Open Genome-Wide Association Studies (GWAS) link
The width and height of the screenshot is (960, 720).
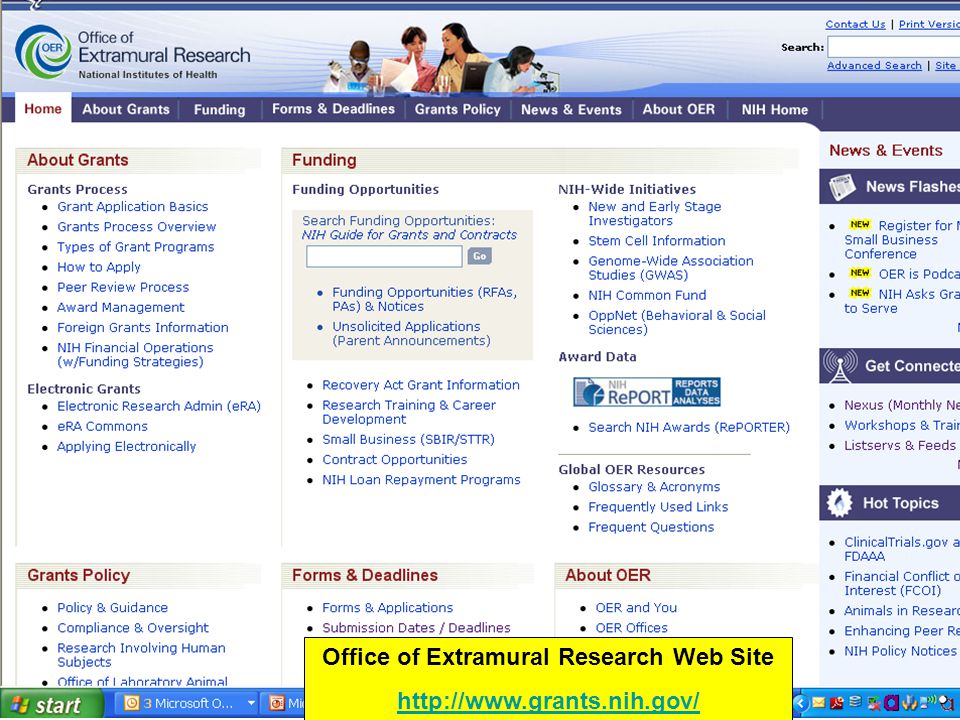click(x=670, y=268)
